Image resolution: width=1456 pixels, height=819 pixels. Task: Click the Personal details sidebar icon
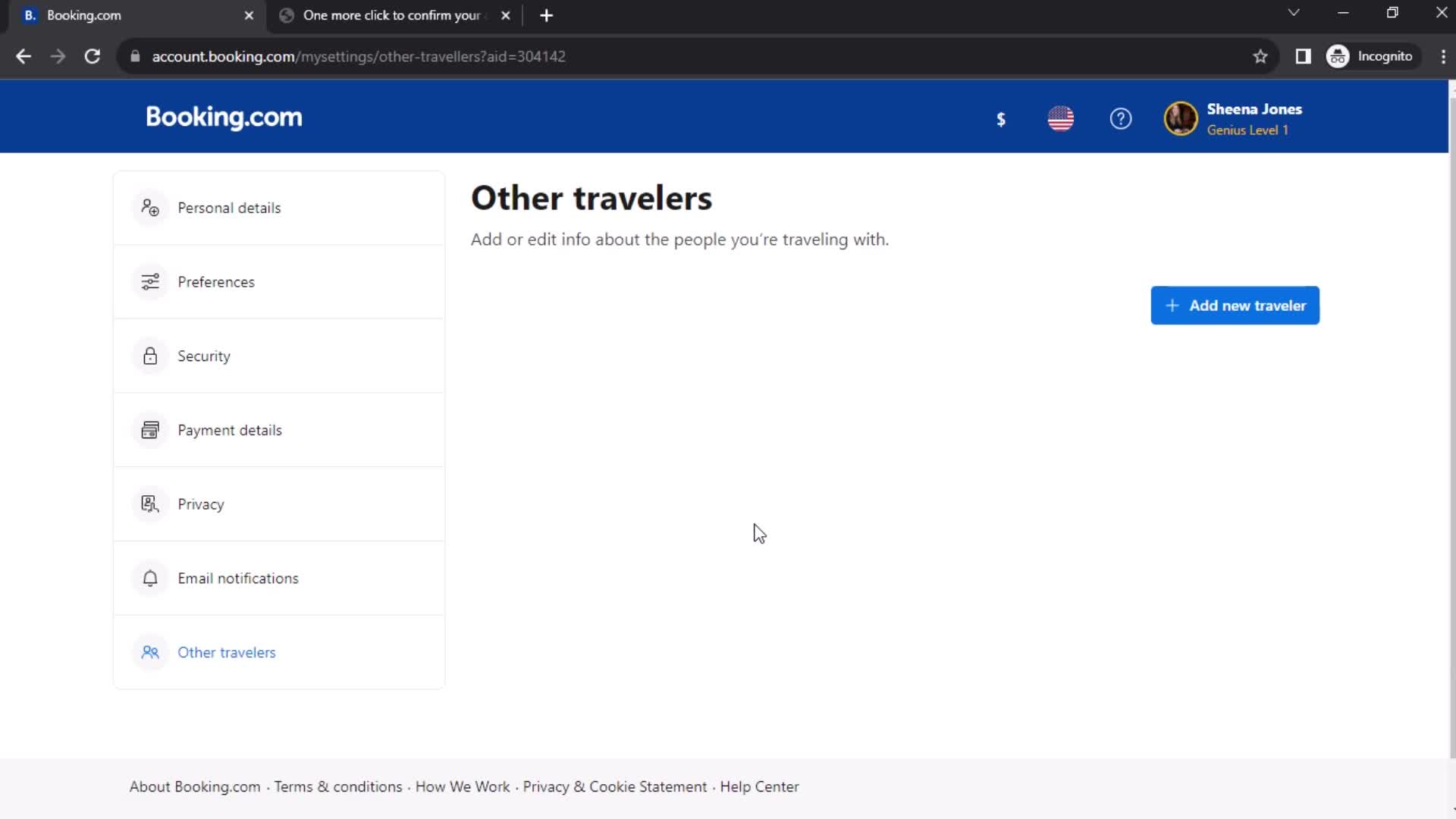pos(149,207)
